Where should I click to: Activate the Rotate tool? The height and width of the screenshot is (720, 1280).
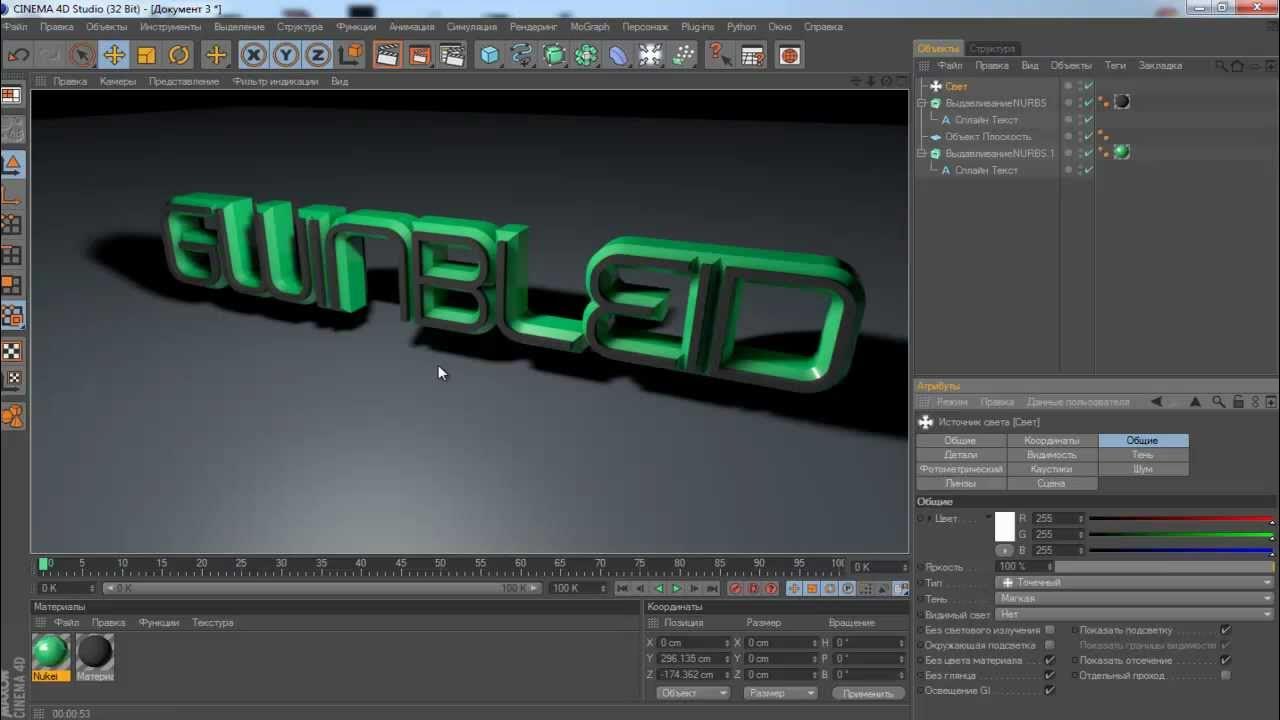click(179, 56)
